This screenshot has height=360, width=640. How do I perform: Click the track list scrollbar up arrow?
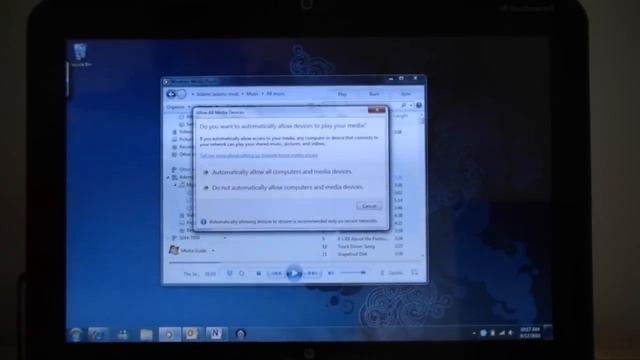[x=422, y=116]
